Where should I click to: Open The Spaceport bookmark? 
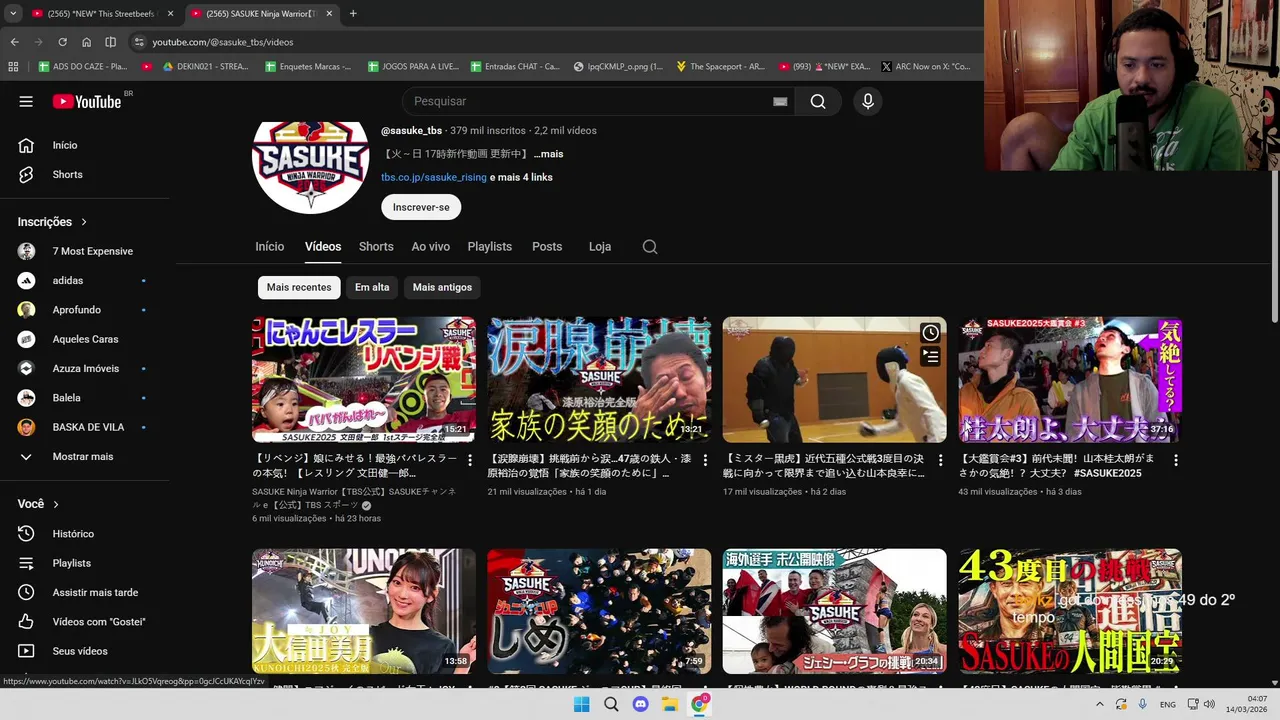click(720, 67)
